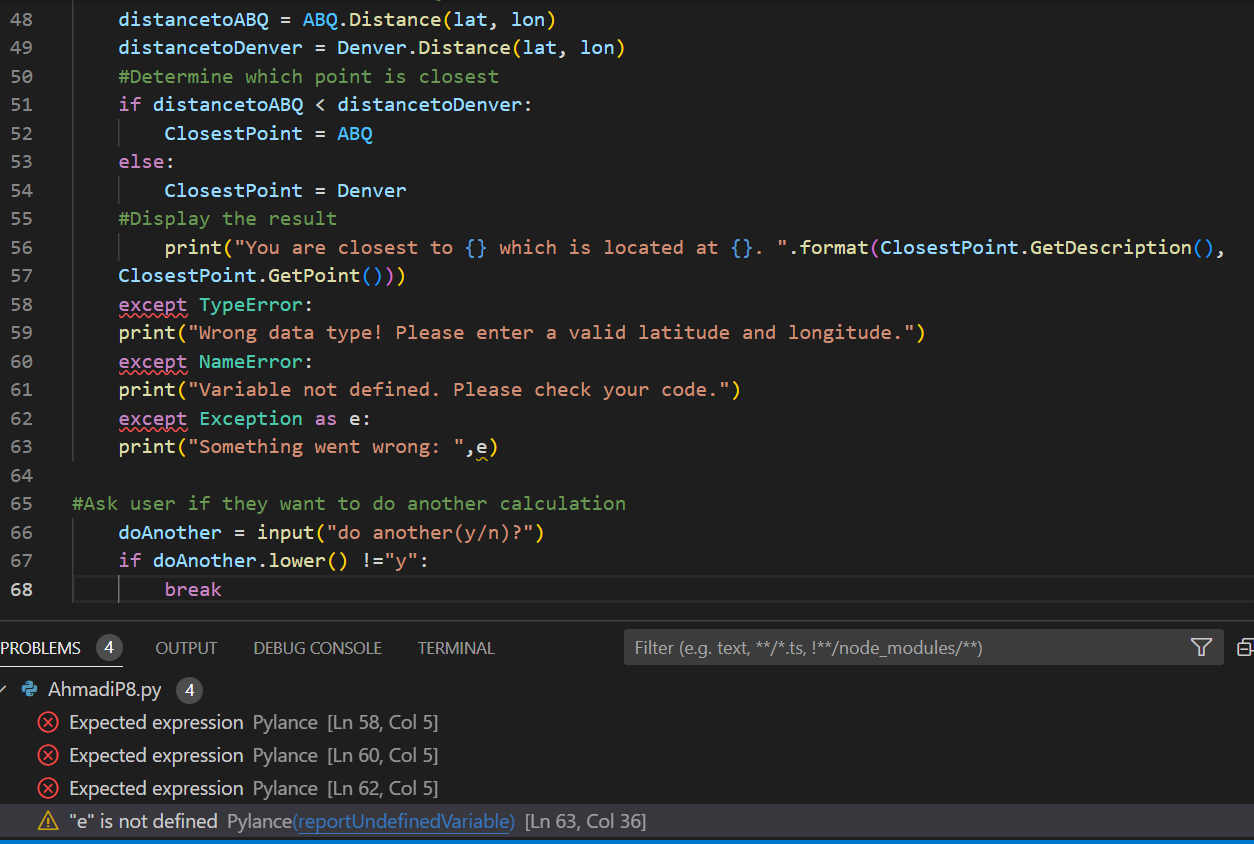Image resolution: width=1254 pixels, height=844 pixels.
Task: Click the Python file icon beside AhmadiP8.py
Action: point(29,689)
